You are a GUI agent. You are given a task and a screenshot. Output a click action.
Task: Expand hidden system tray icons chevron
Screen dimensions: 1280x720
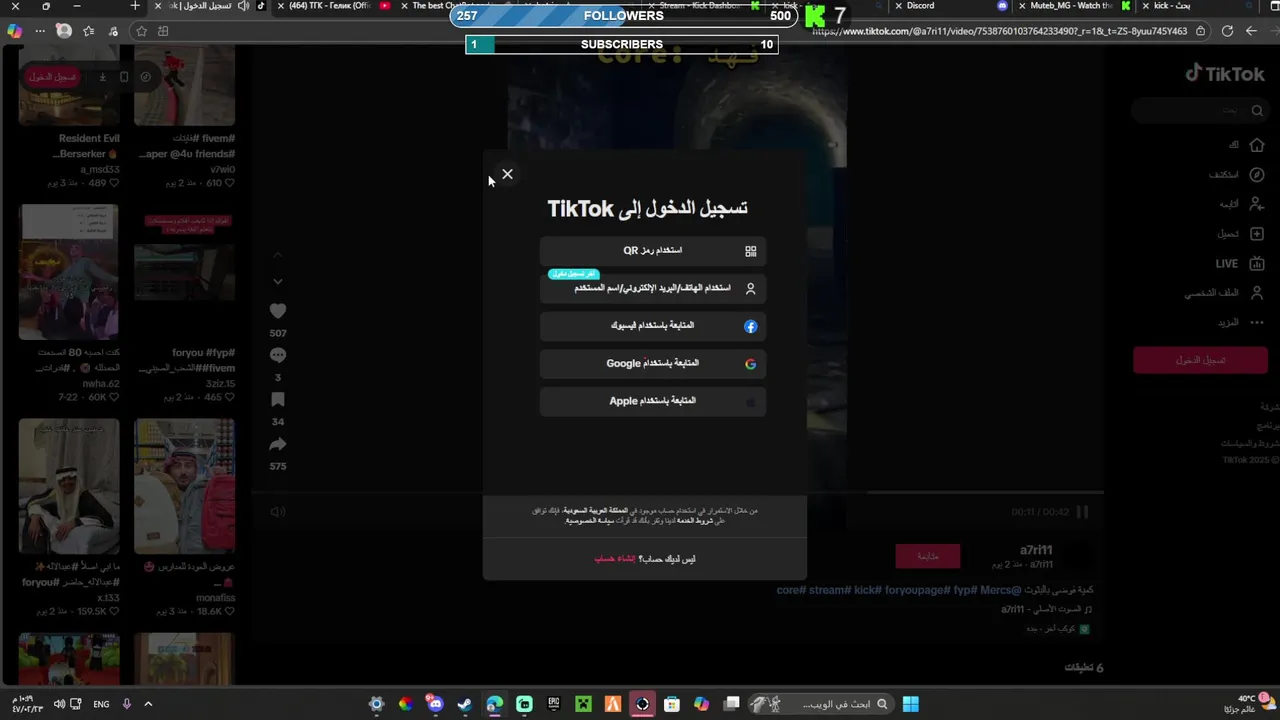click(148, 704)
